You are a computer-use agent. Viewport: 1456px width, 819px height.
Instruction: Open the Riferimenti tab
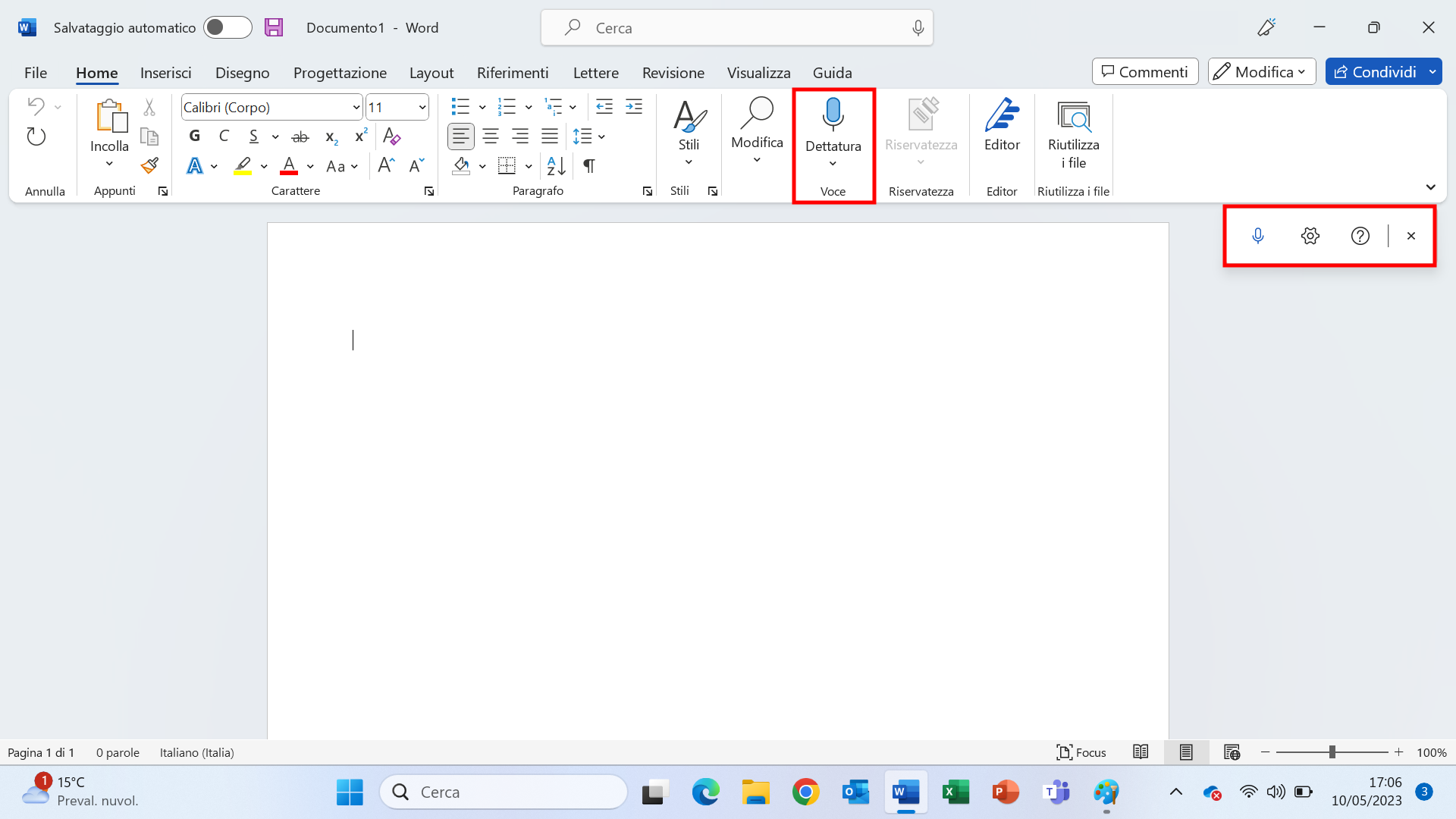click(x=513, y=72)
